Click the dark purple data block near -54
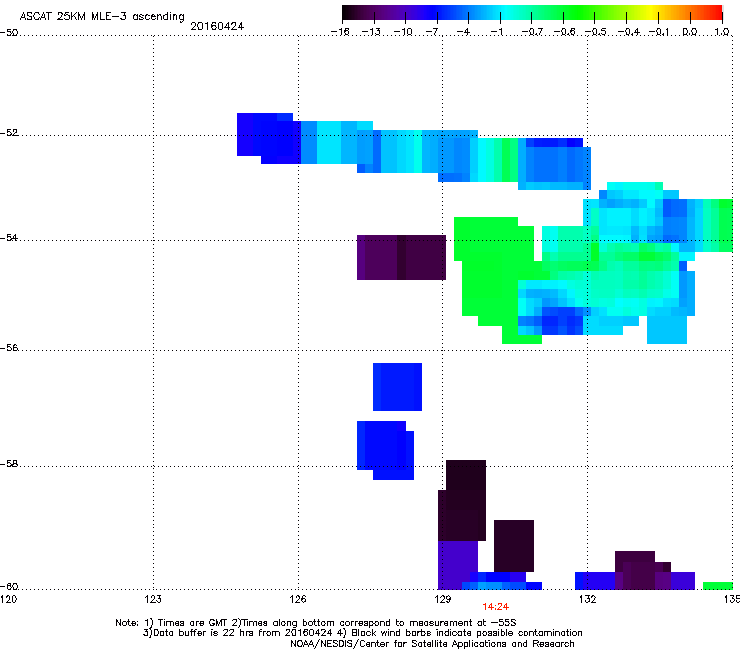The height and width of the screenshot is (650, 740). [401, 257]
